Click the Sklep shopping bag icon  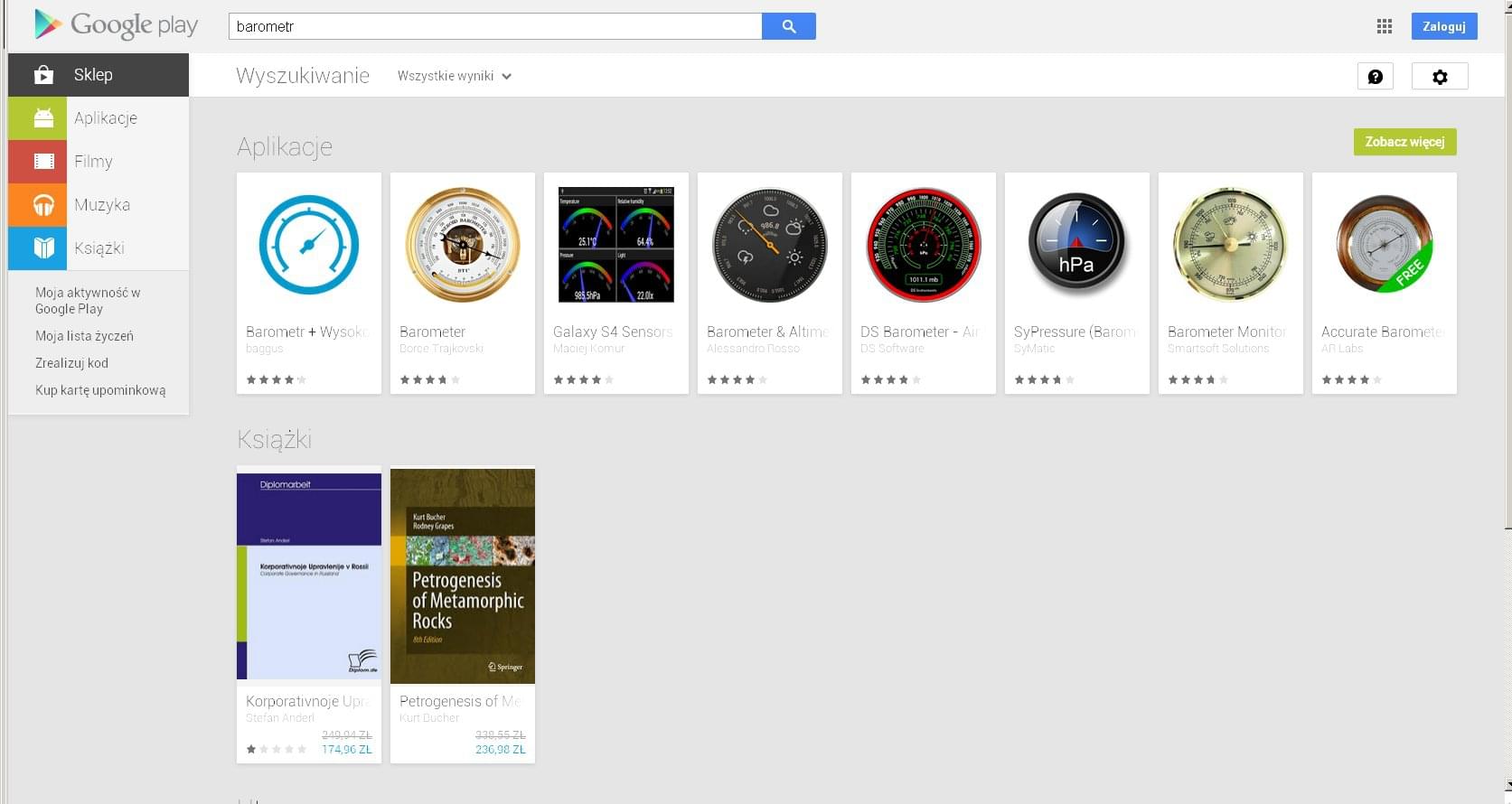point(43,75)
